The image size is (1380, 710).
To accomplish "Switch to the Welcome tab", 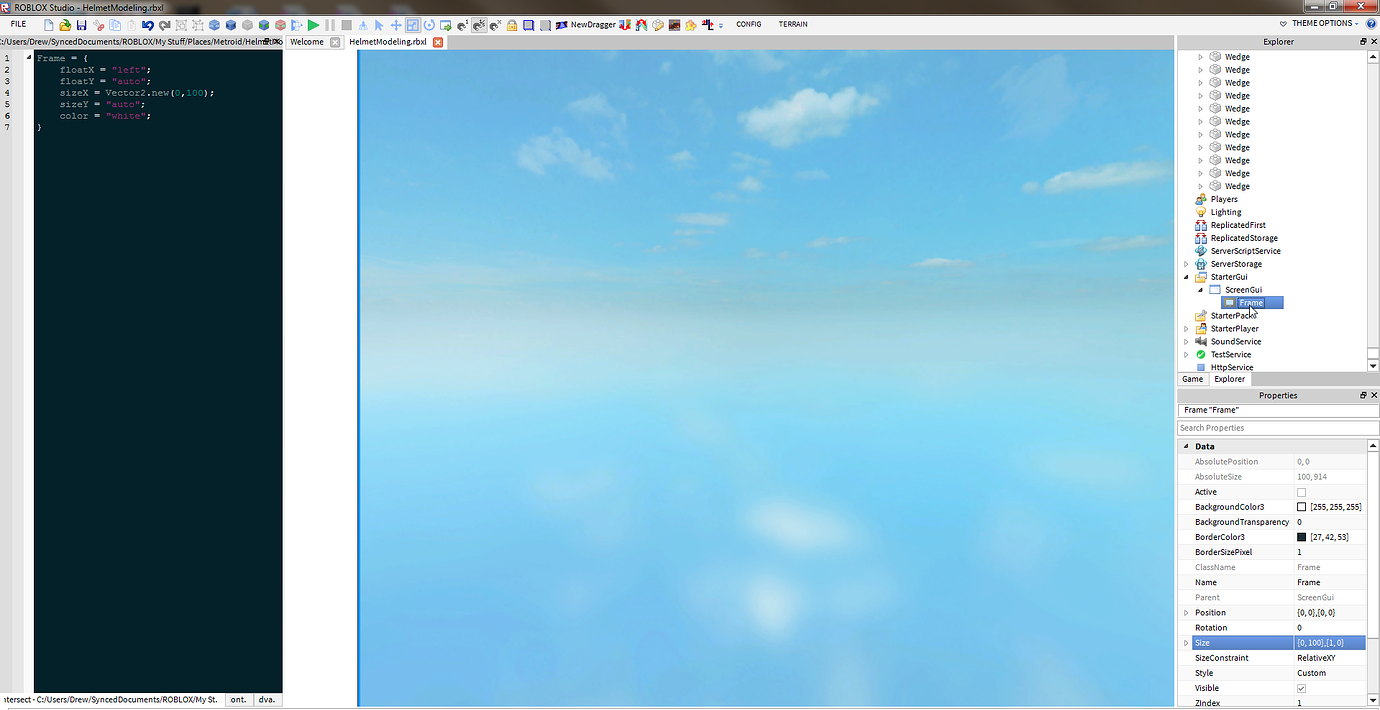I will 307,42.
